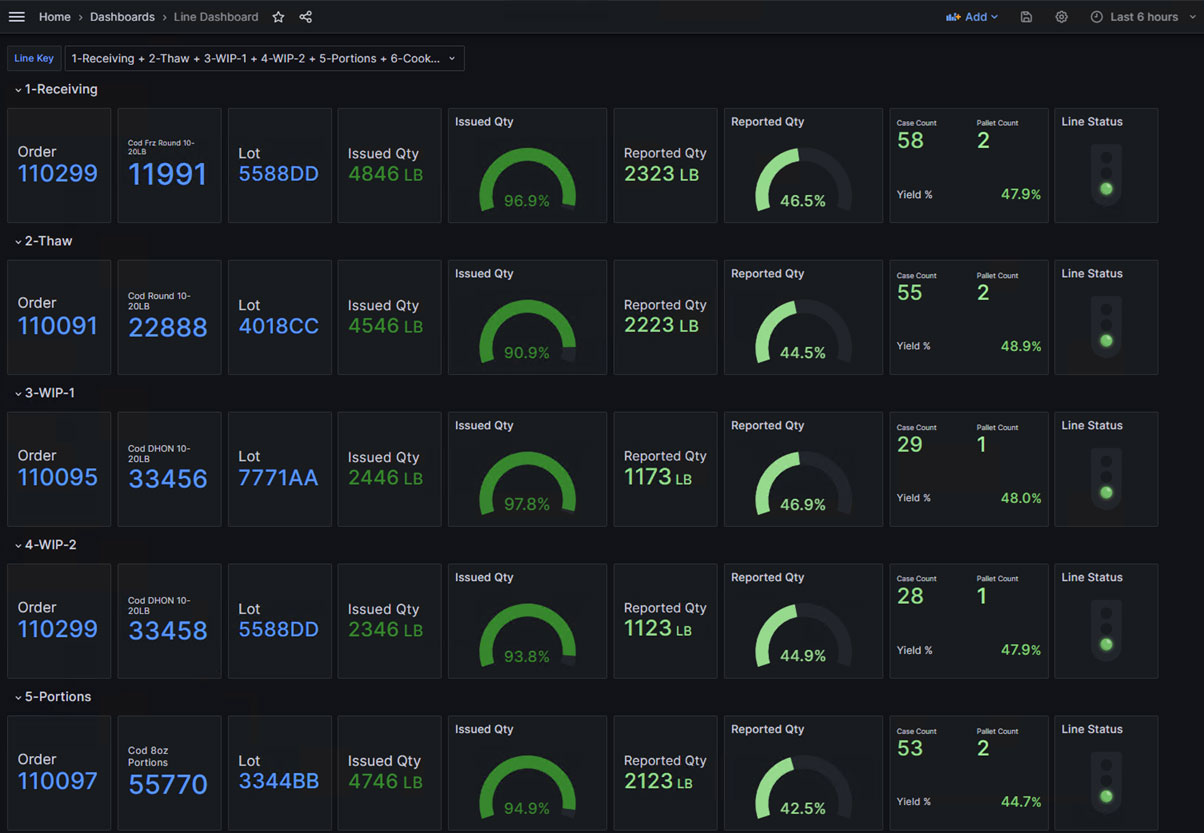Click the Order 110095 panel
1204x833 pixels.
pos(58,468)
